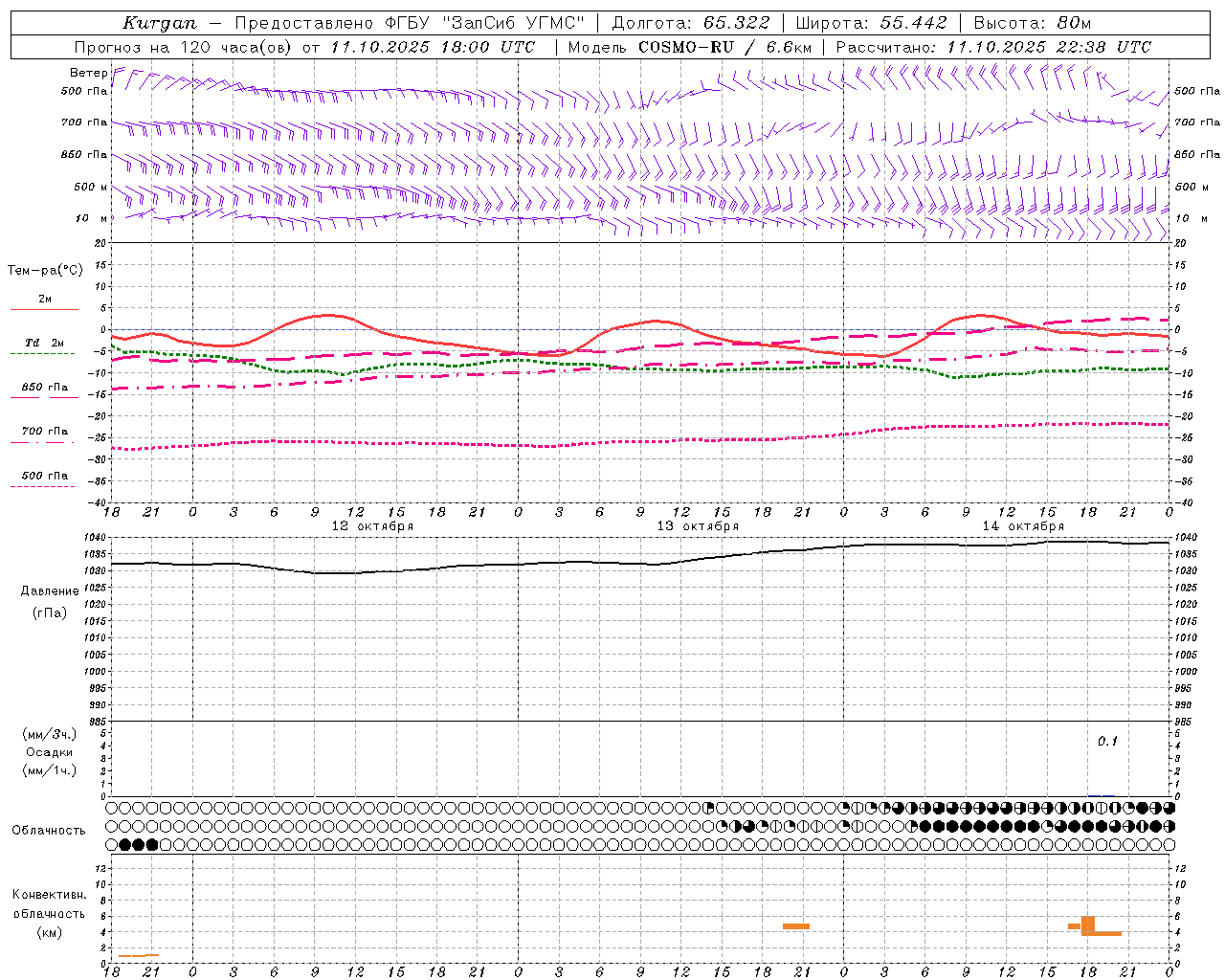Click the "10 м" wind level label on left
Screen dimensions: 1225x980
[92, 218]
